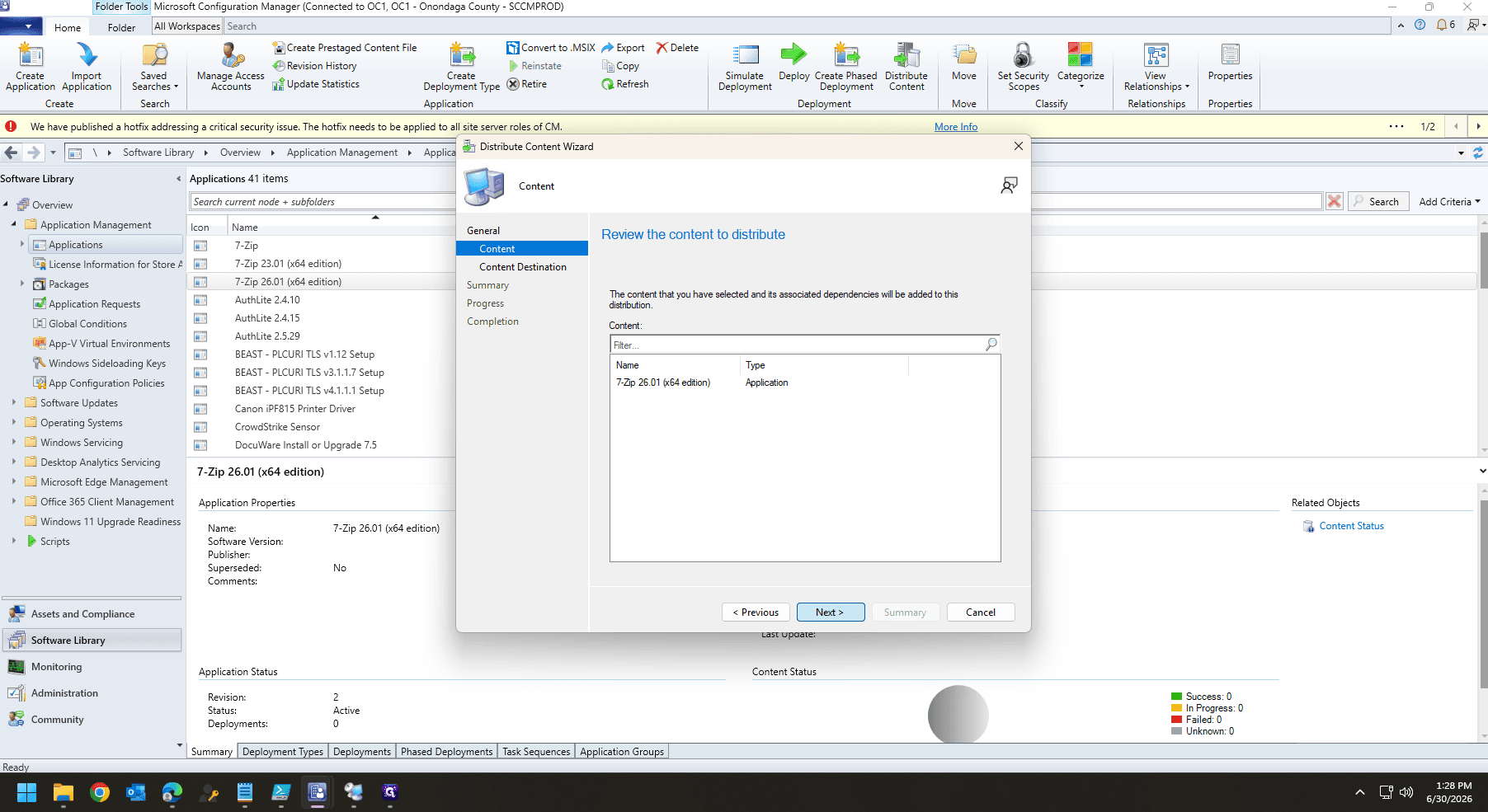This screenshot has width=1488, height=812.
Task: Switch to the Folder ribbon tab
Action: [121, 27]
